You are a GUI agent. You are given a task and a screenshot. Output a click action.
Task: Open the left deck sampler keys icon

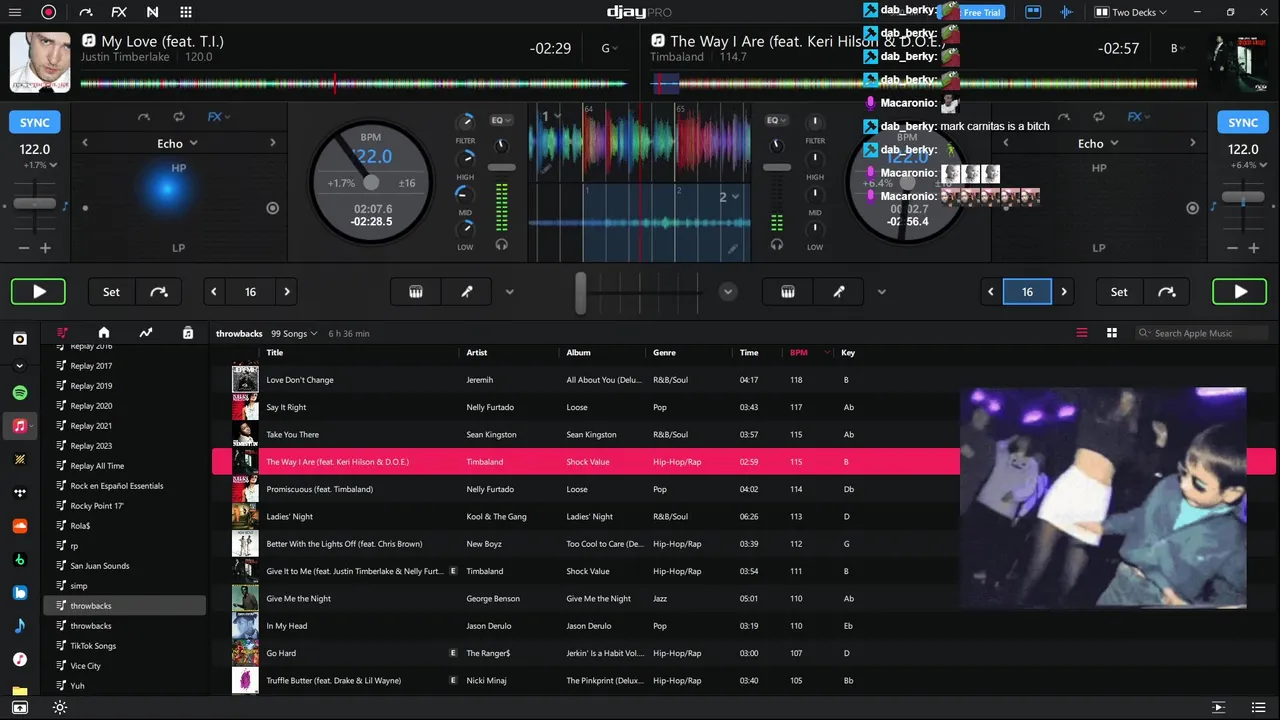(x=416, y=292)
